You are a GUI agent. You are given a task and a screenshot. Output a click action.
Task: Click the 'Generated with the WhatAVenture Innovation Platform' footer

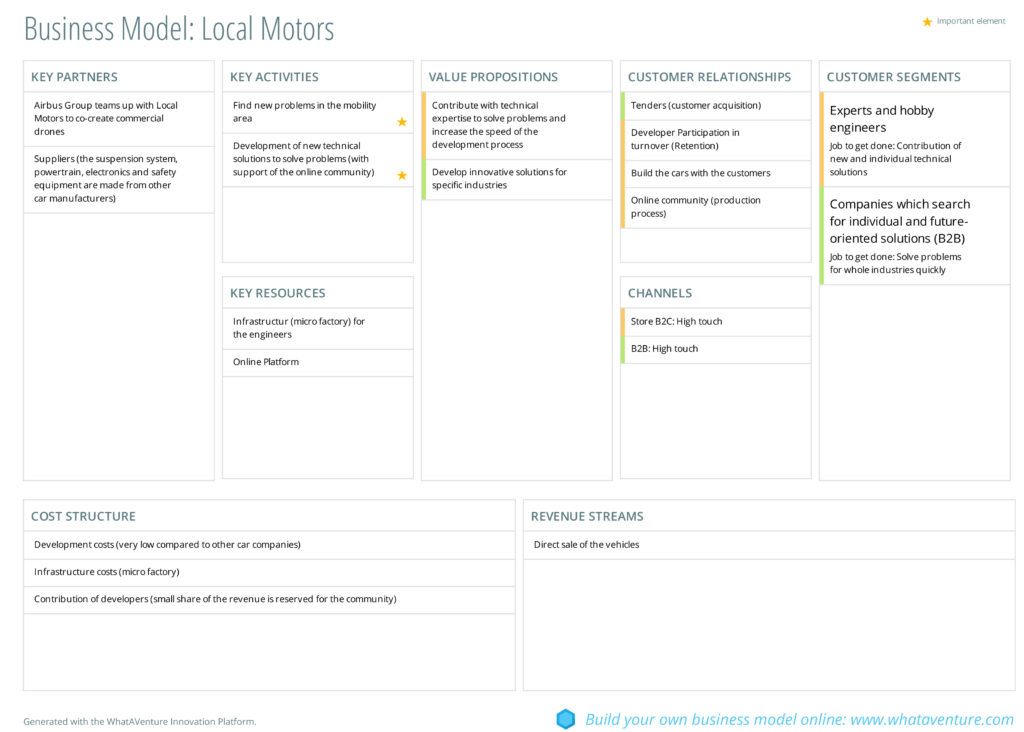pos(140,722)
